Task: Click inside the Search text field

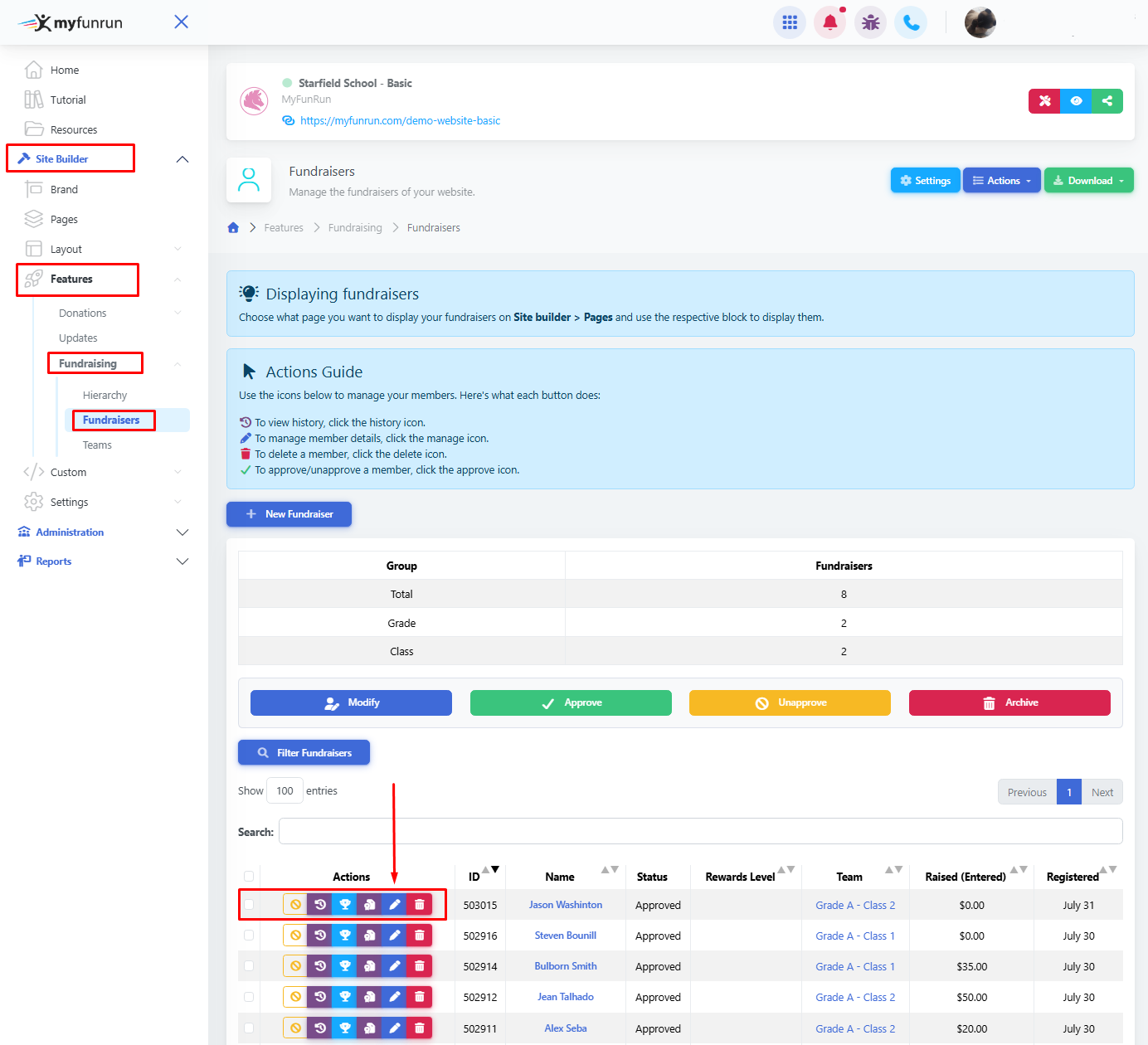Action: point(700,831)
